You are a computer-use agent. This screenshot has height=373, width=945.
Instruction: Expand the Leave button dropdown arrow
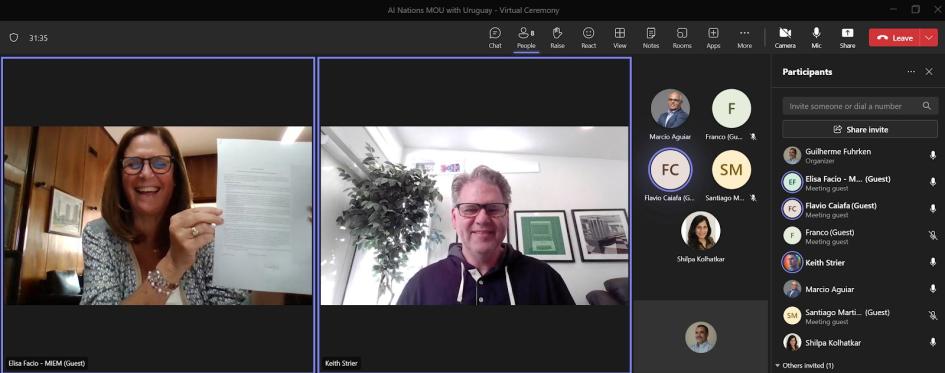(929, 37)
